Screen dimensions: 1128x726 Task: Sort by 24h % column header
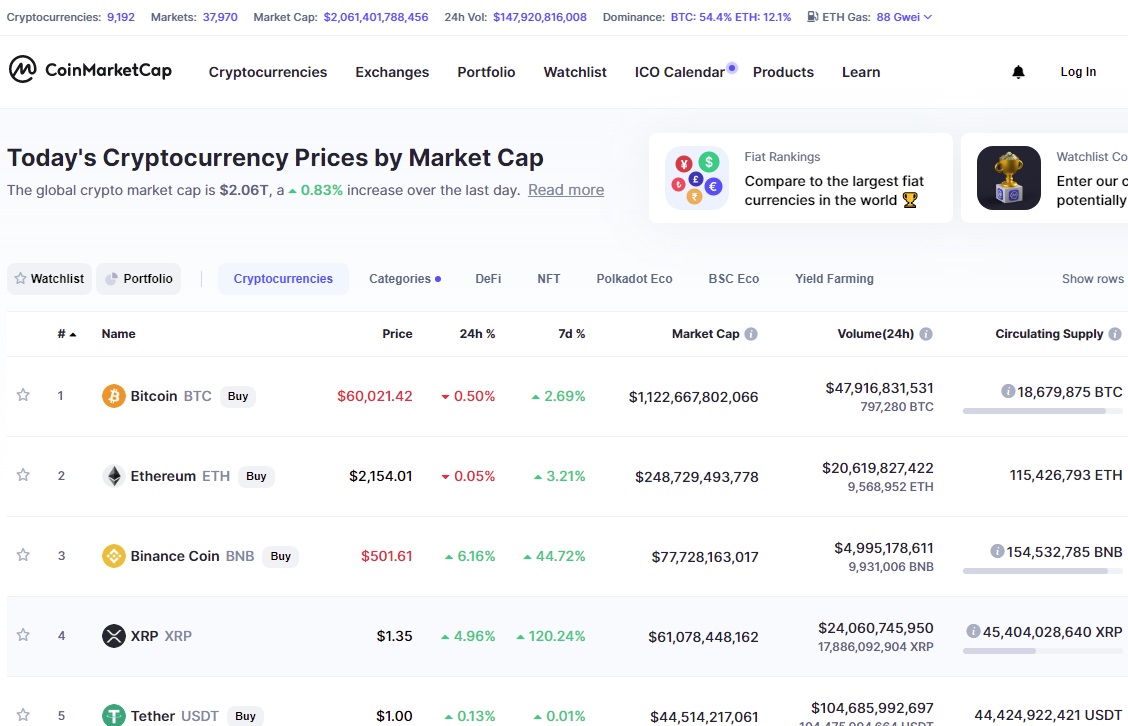[x=477, y=334]
